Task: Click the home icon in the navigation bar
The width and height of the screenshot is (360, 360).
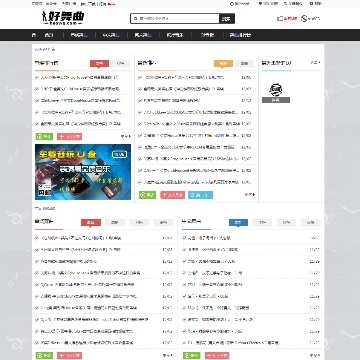Action: coord(34,35)
